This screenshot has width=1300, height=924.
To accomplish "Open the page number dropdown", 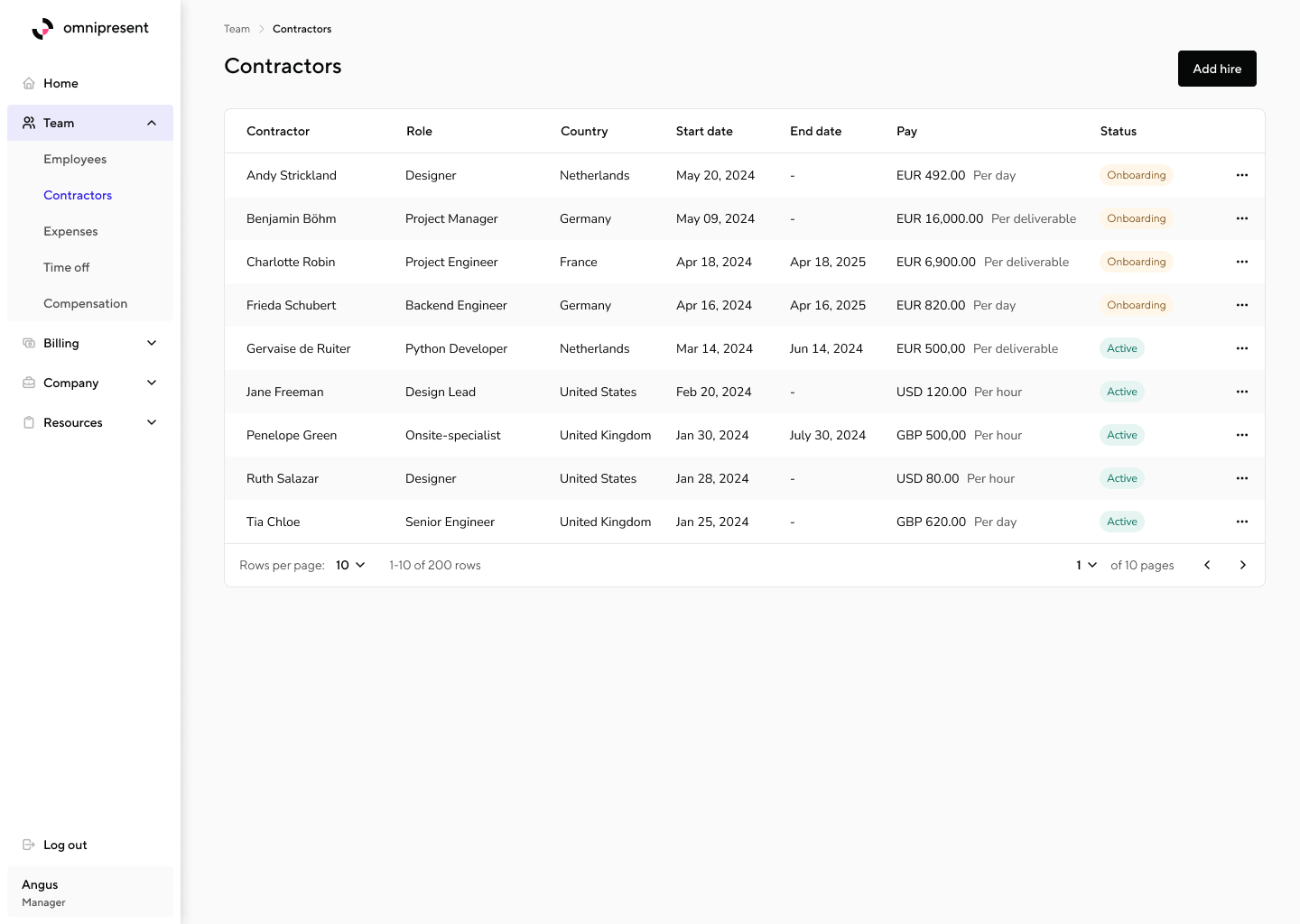I will pos(1086,565).
